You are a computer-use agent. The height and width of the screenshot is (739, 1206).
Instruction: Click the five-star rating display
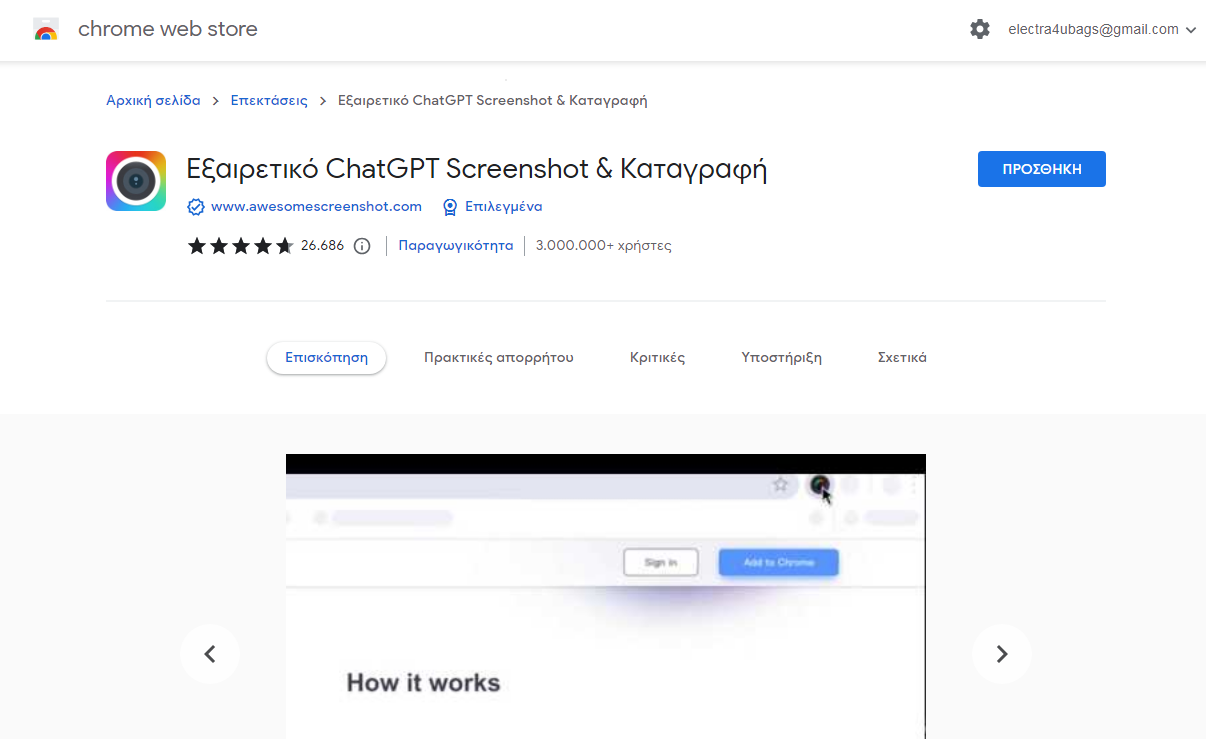click(240, 246)
